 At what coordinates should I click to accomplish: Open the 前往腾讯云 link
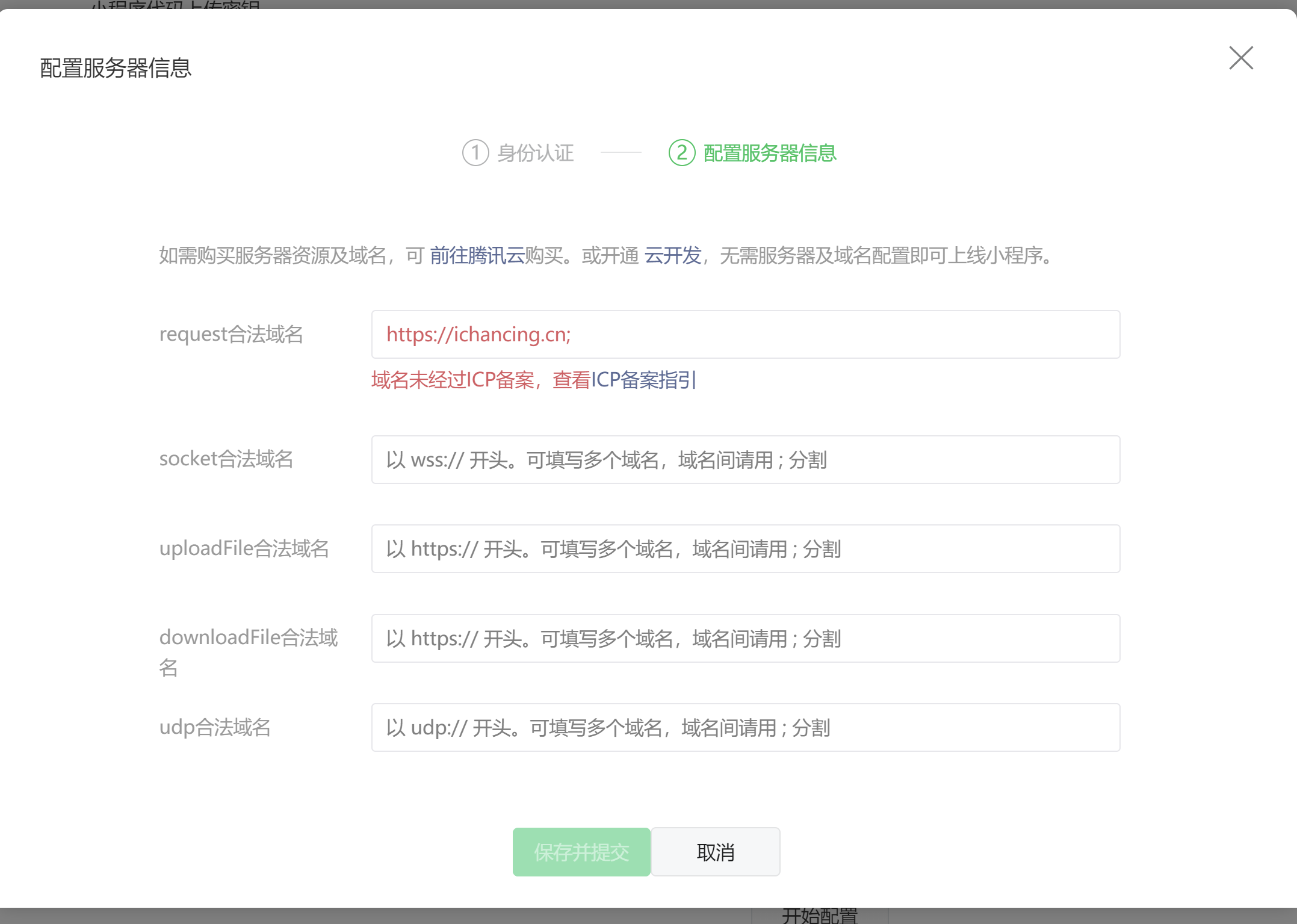point(477,256)
